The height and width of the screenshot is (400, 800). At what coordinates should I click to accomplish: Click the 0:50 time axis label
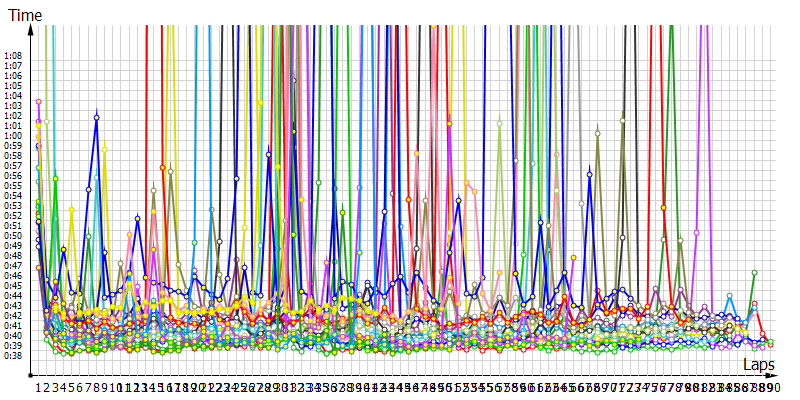pyautogui.click(x=13, y=236)
